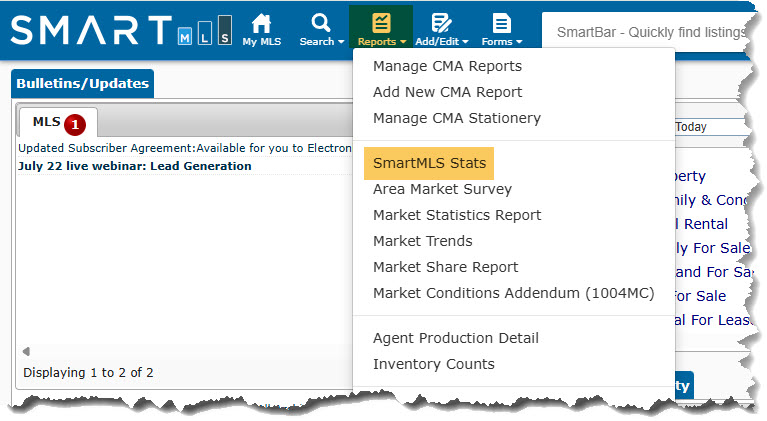Open Agent Production Detail
Image resolution: width=767 pixels, height=421 pixels.
455,338
